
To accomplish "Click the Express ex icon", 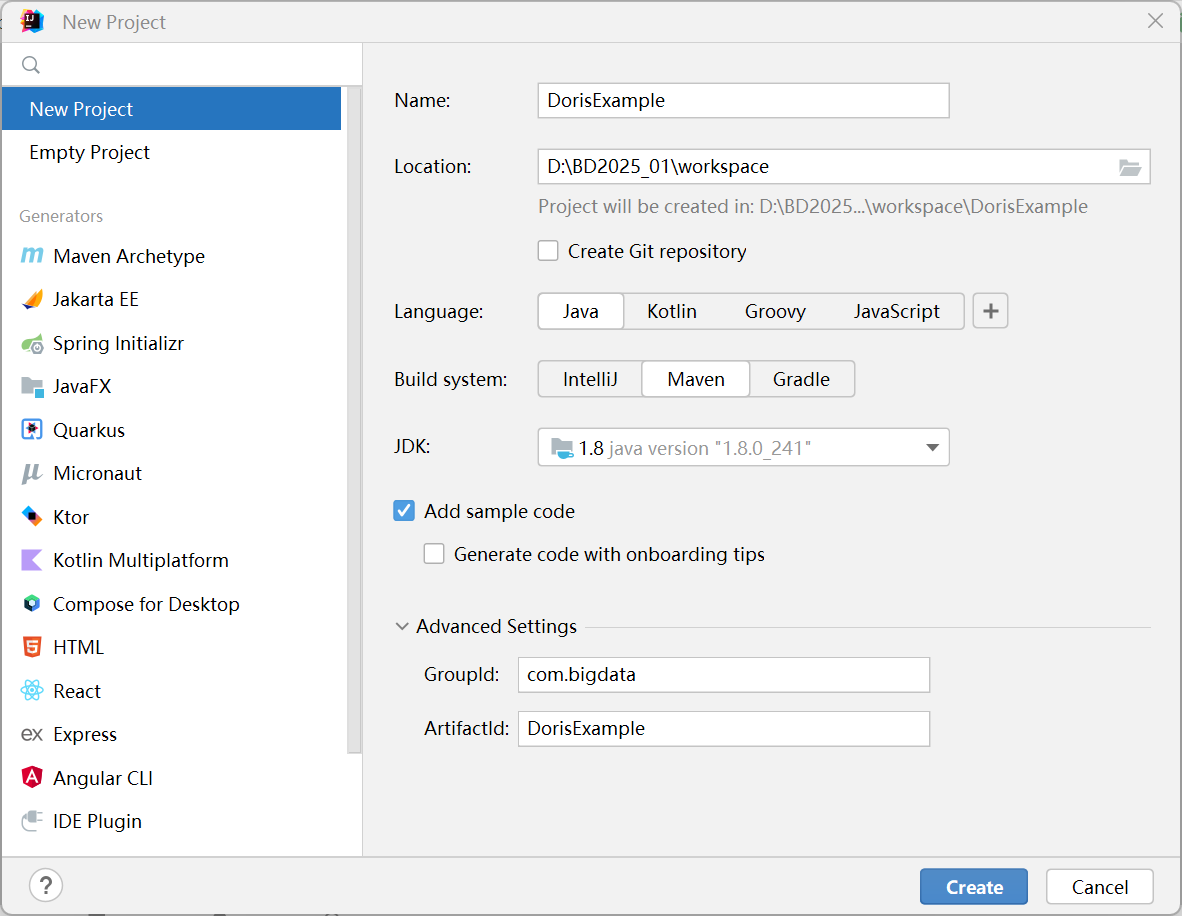I will click(32, 734).
